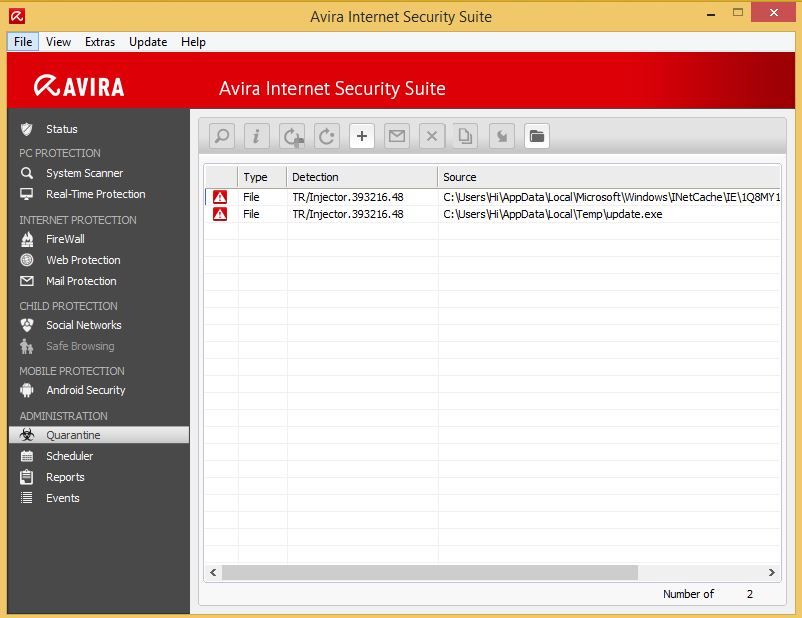Click the restore object icon with plus

pyautogui.click(x=292, y=136)
